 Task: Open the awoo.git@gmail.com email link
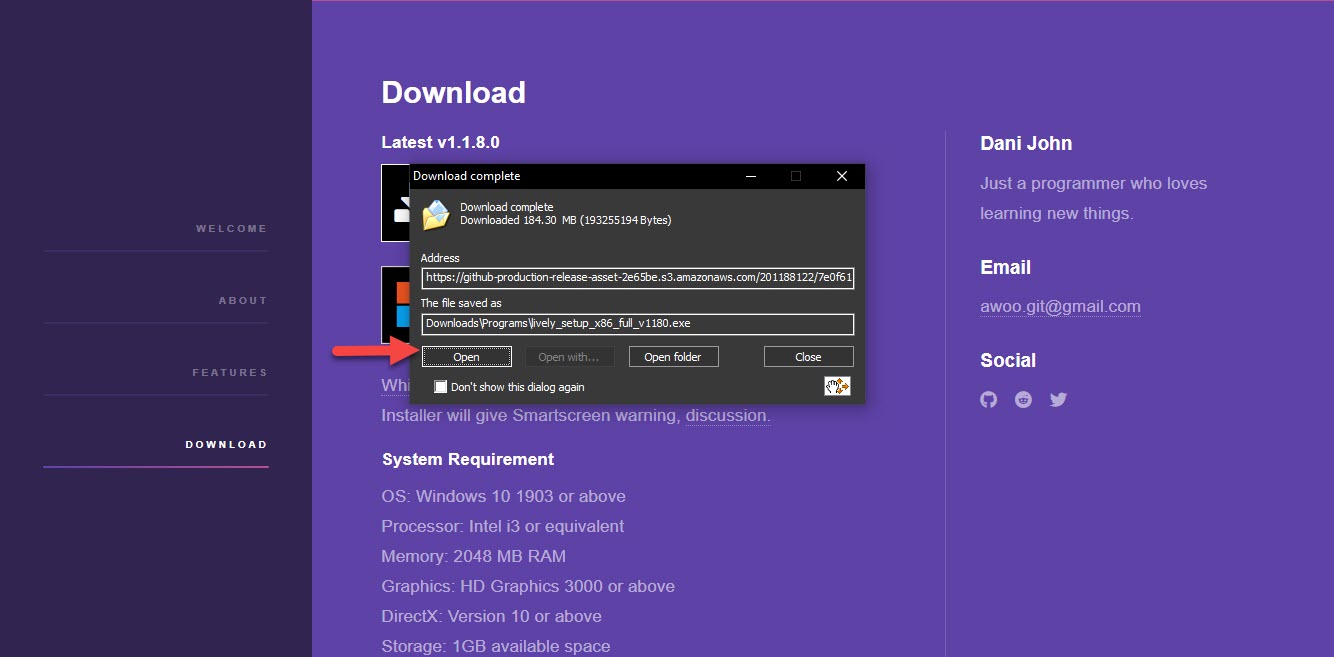tap(1060, 307)
